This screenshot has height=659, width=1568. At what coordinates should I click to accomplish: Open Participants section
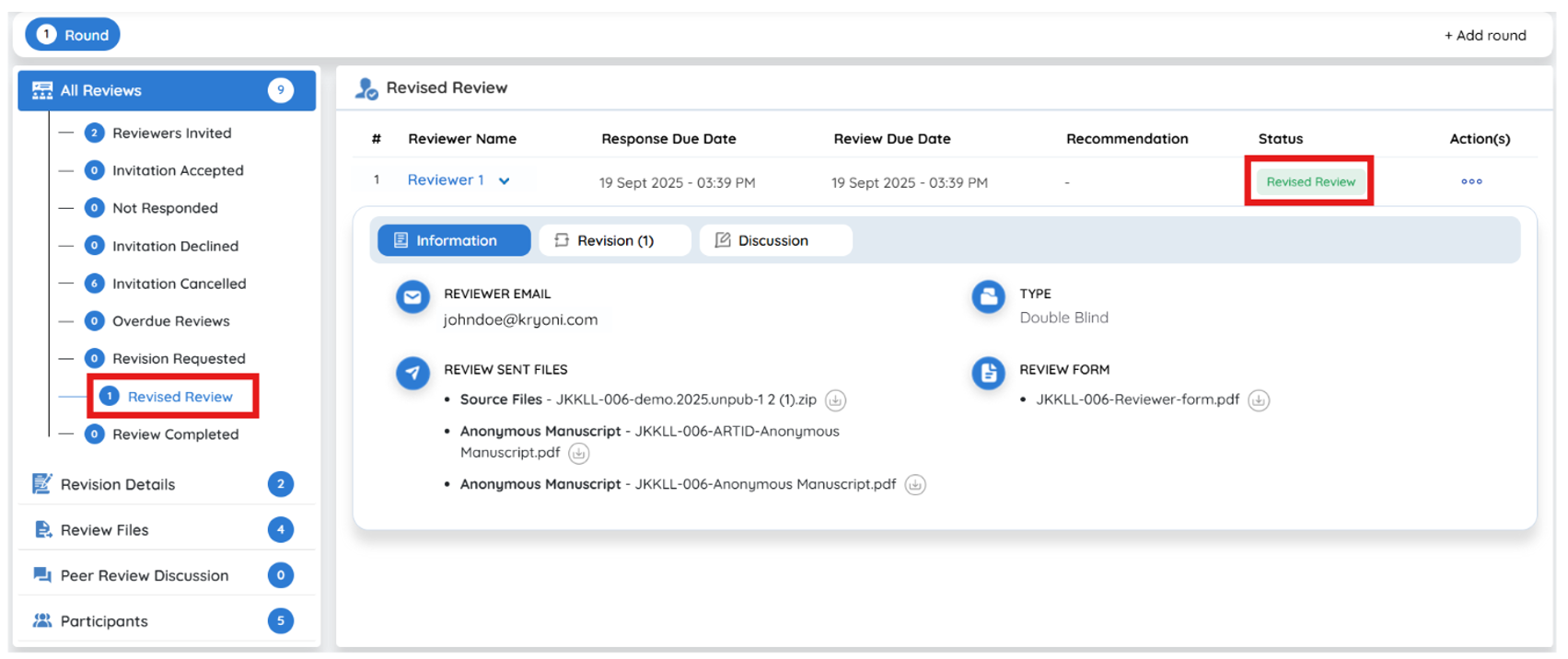click(167, 621)
